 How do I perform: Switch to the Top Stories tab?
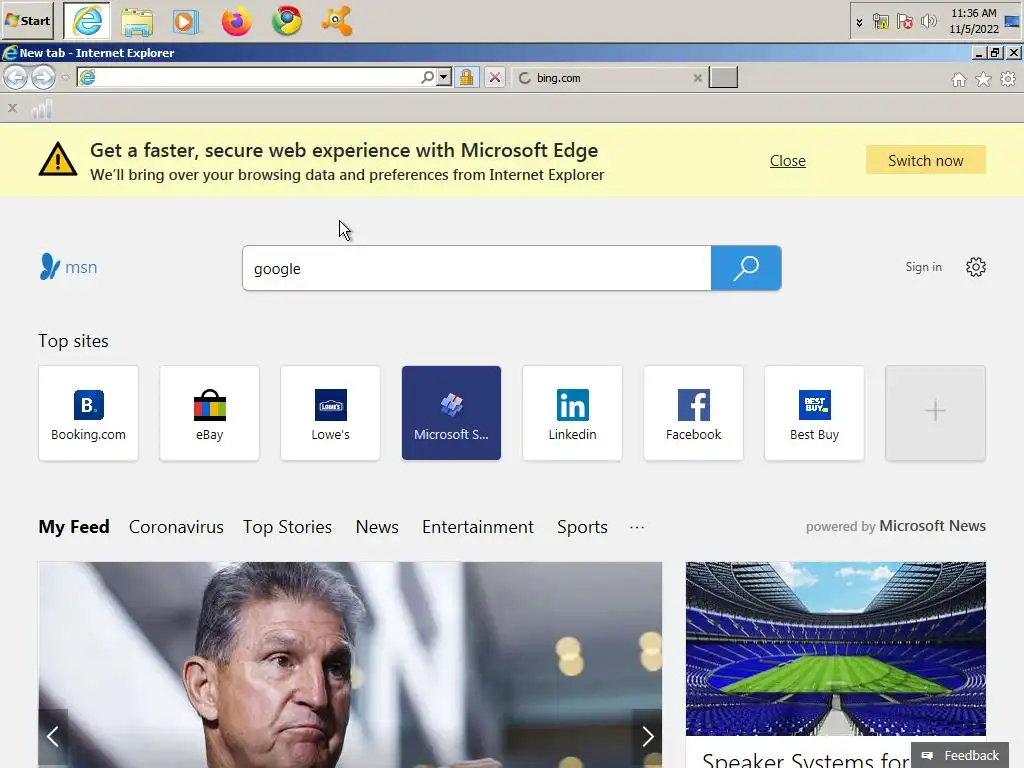pos(287,526)
